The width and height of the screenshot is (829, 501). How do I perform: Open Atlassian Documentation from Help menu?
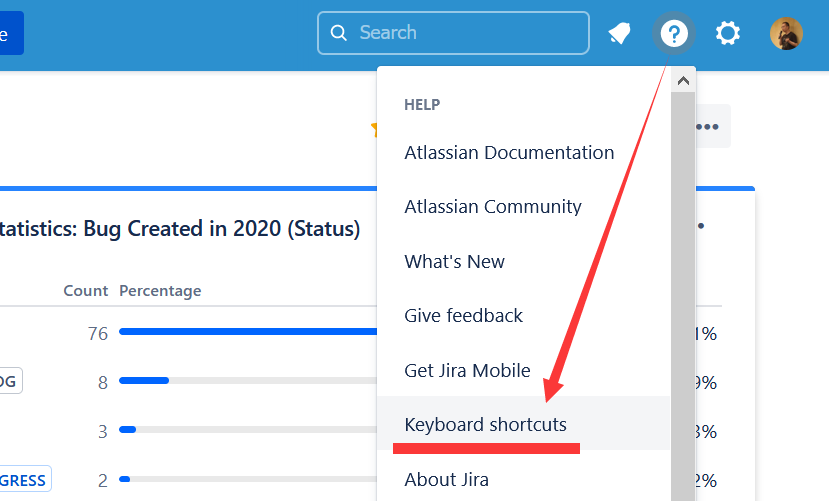pos(509,153)
